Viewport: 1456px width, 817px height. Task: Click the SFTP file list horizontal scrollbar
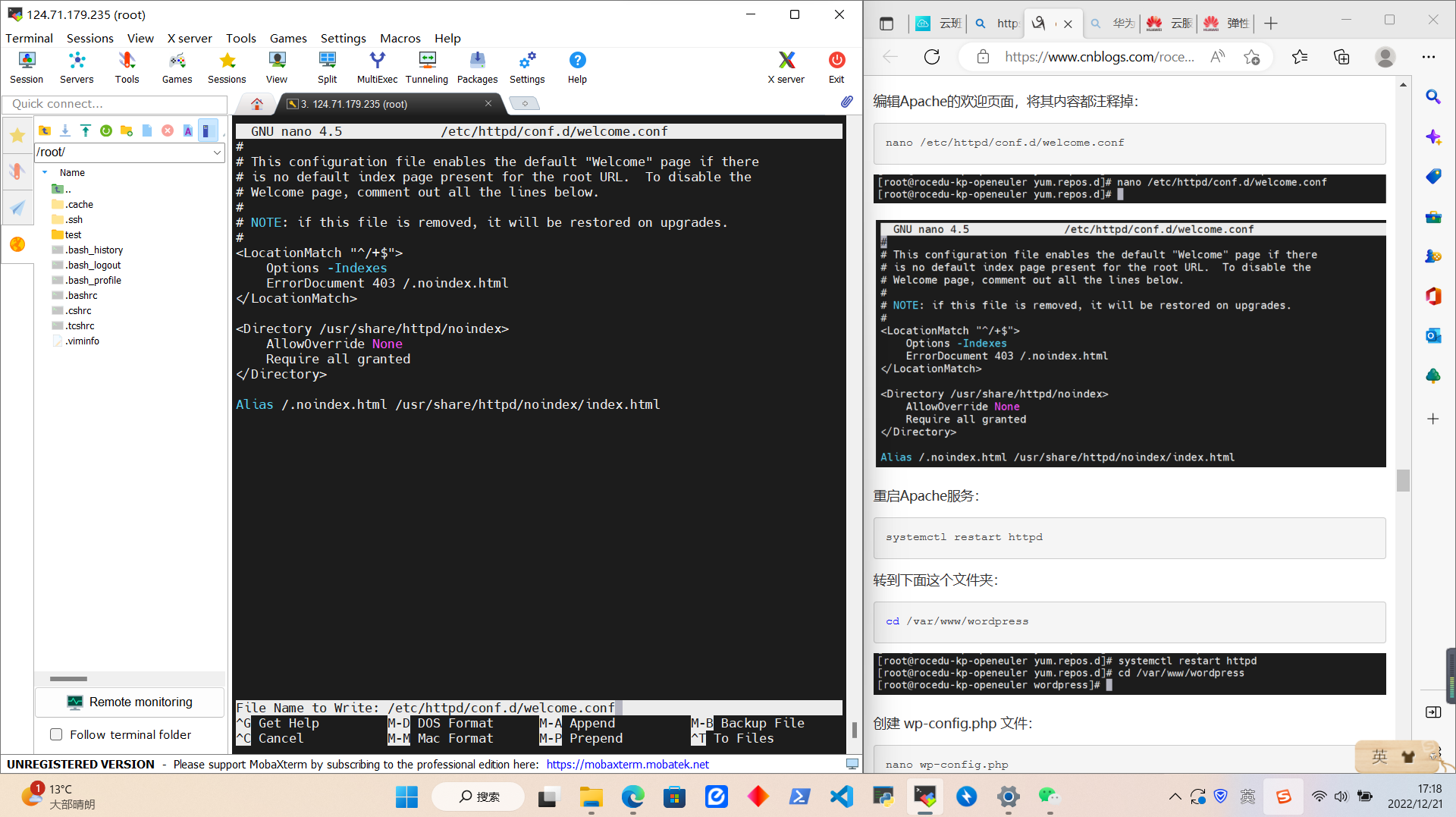(x=68, y=678)
